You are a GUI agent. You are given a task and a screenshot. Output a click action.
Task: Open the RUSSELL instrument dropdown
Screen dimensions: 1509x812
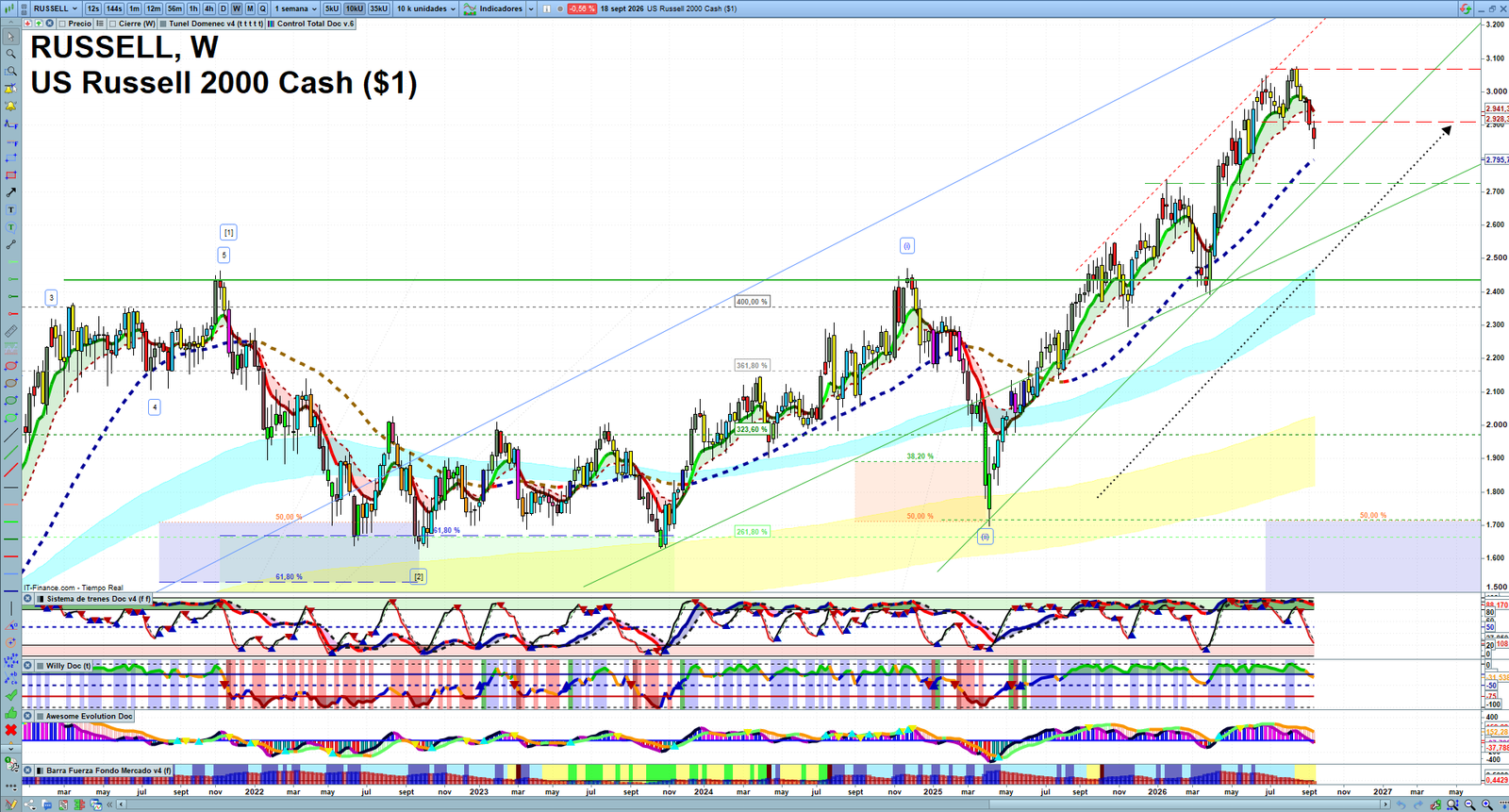(56, 8)
